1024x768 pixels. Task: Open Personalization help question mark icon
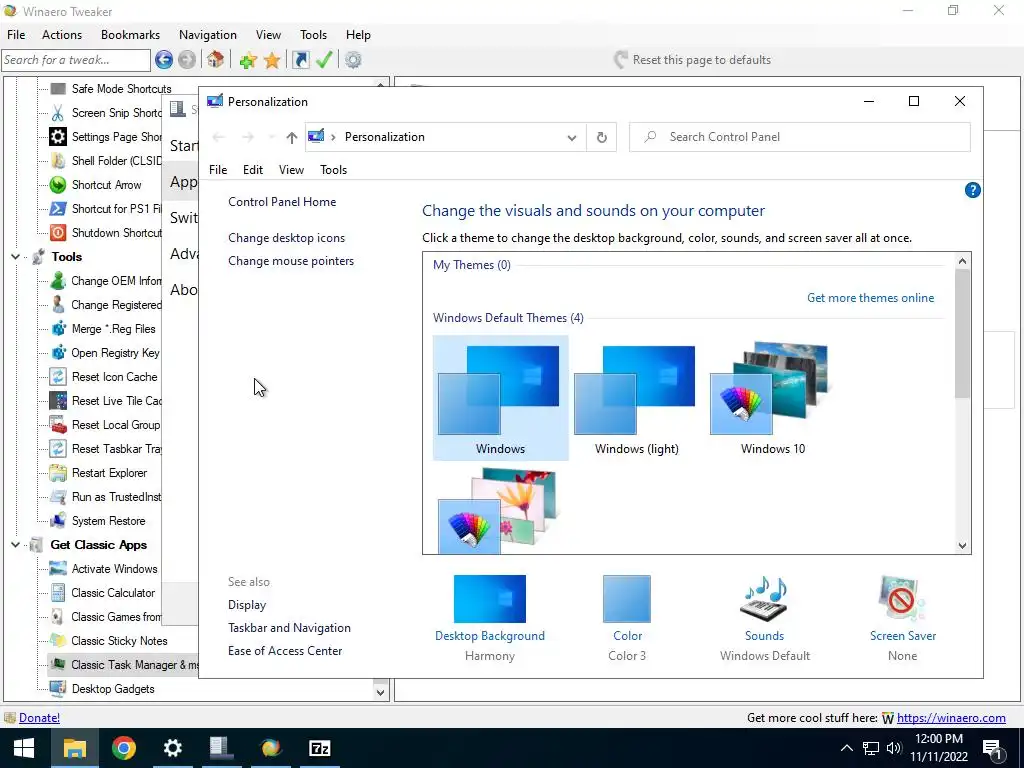point(972,190)
